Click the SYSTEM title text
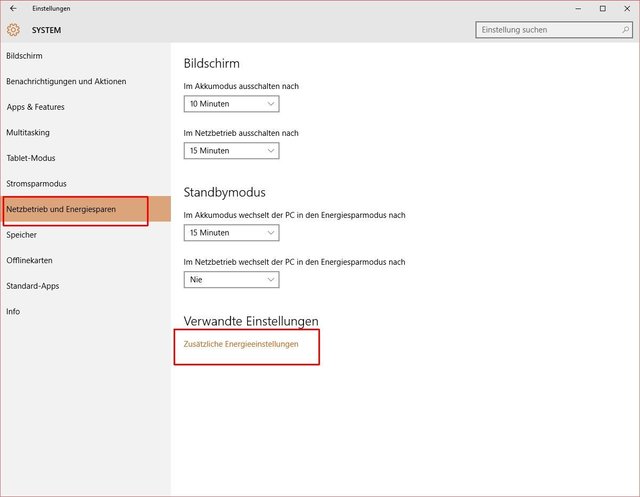This screenshot has height=497, width=640. click(47, 30)
